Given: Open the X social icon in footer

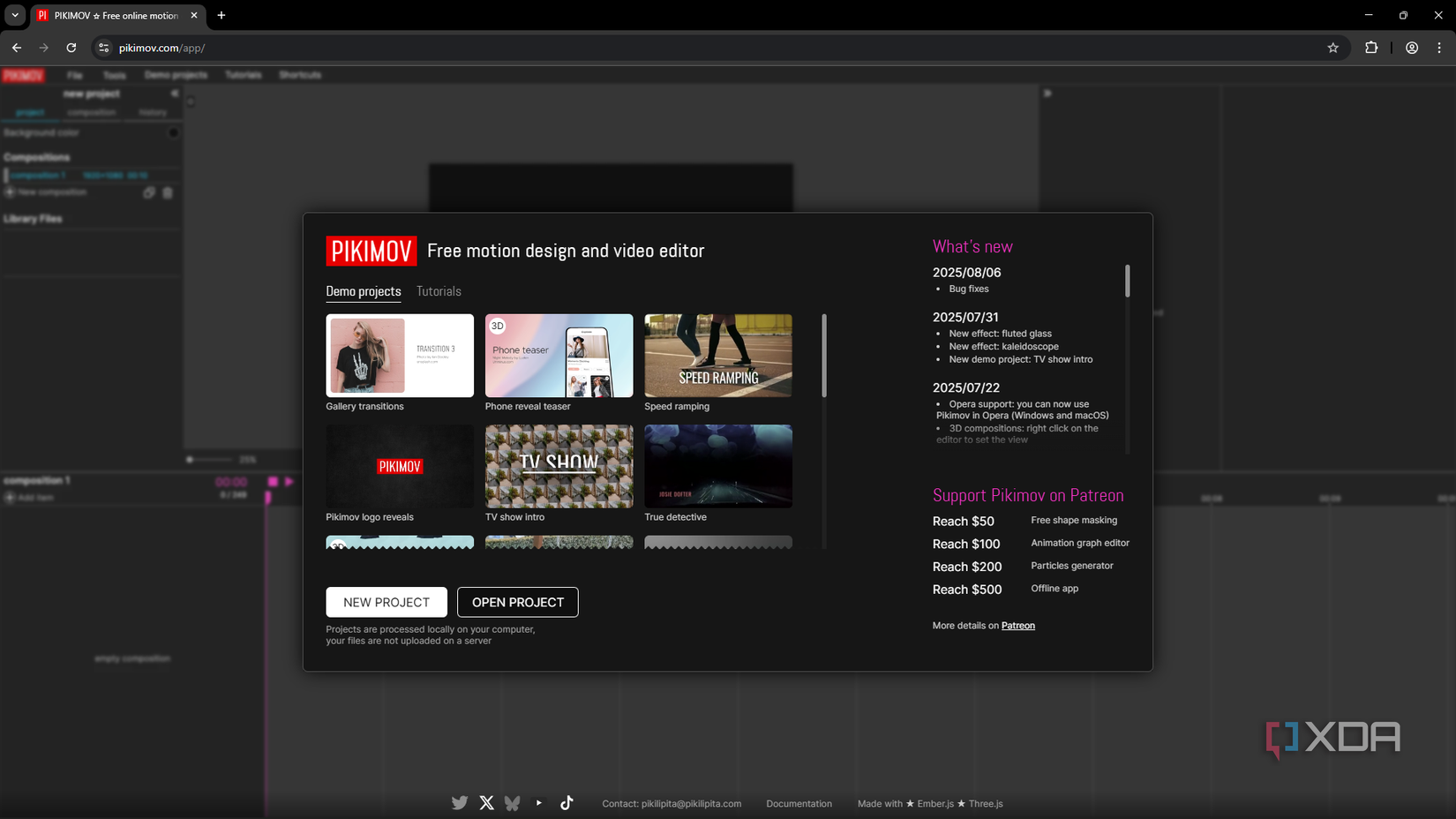Looking at the screenshot, I should pos(486,803).
